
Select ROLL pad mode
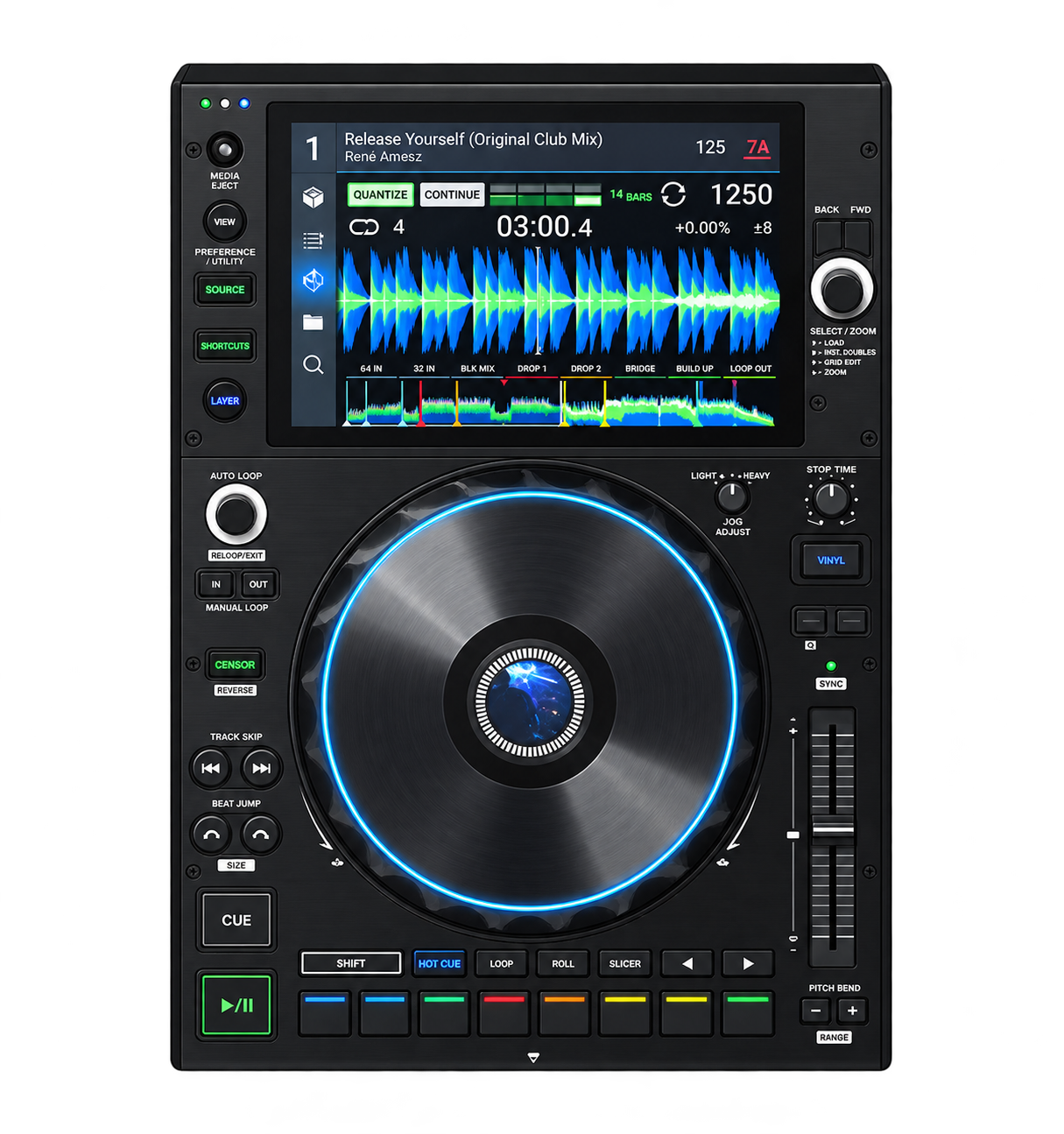pos(563,963)
